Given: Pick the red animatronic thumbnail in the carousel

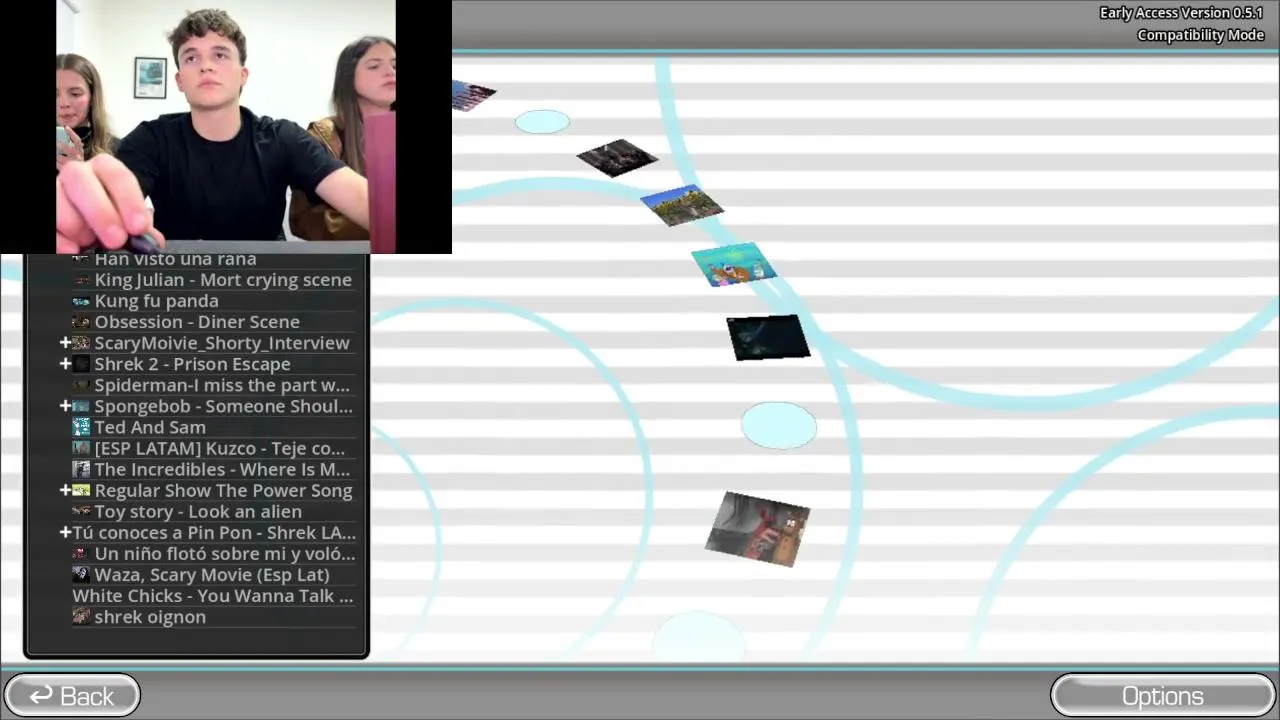Looking at the screenshot, I should pos(757,529).
